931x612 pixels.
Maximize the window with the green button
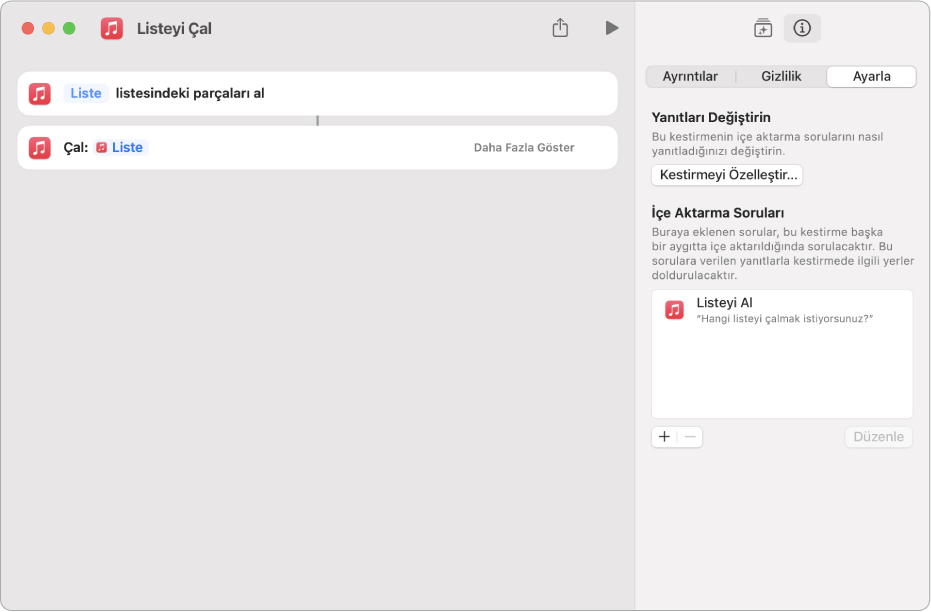coord(69,28)
